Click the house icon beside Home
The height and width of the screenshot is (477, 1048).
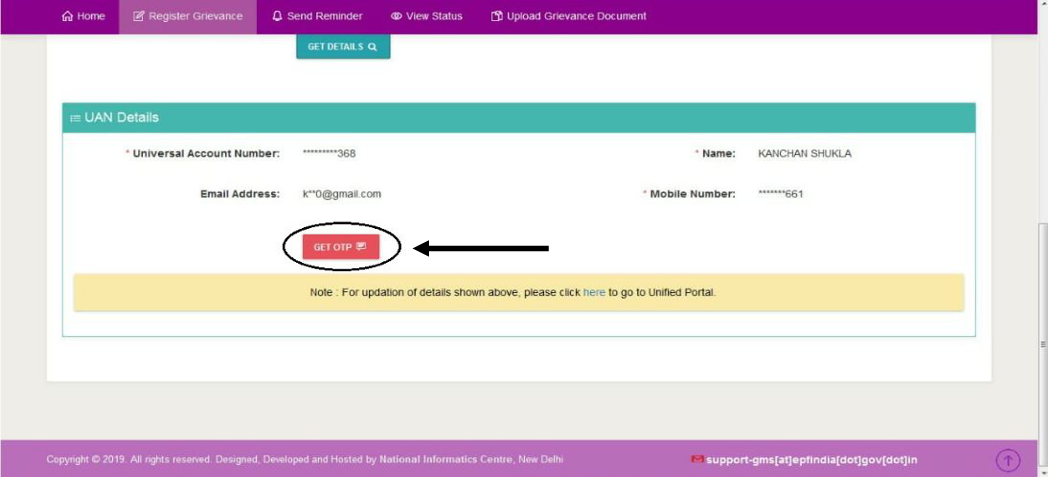[x=67, y=16]
